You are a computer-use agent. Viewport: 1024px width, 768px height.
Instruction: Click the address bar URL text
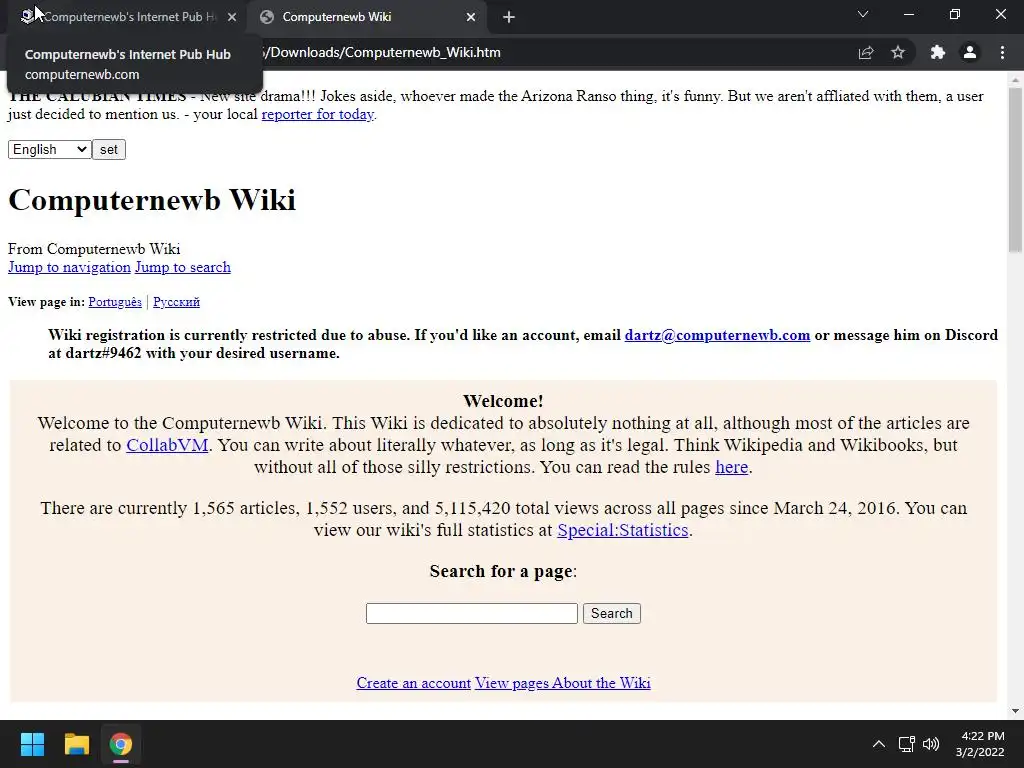[x=382, y=52]
